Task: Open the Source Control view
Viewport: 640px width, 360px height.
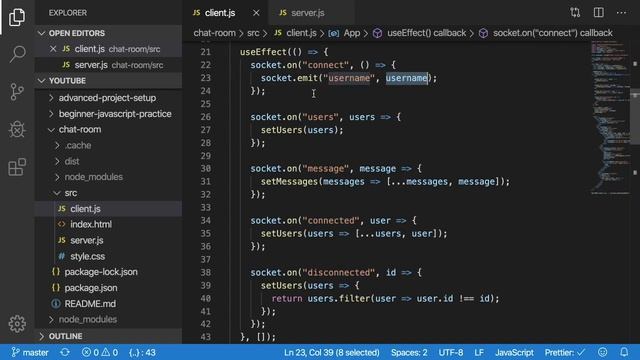Action: coord(17,92)
